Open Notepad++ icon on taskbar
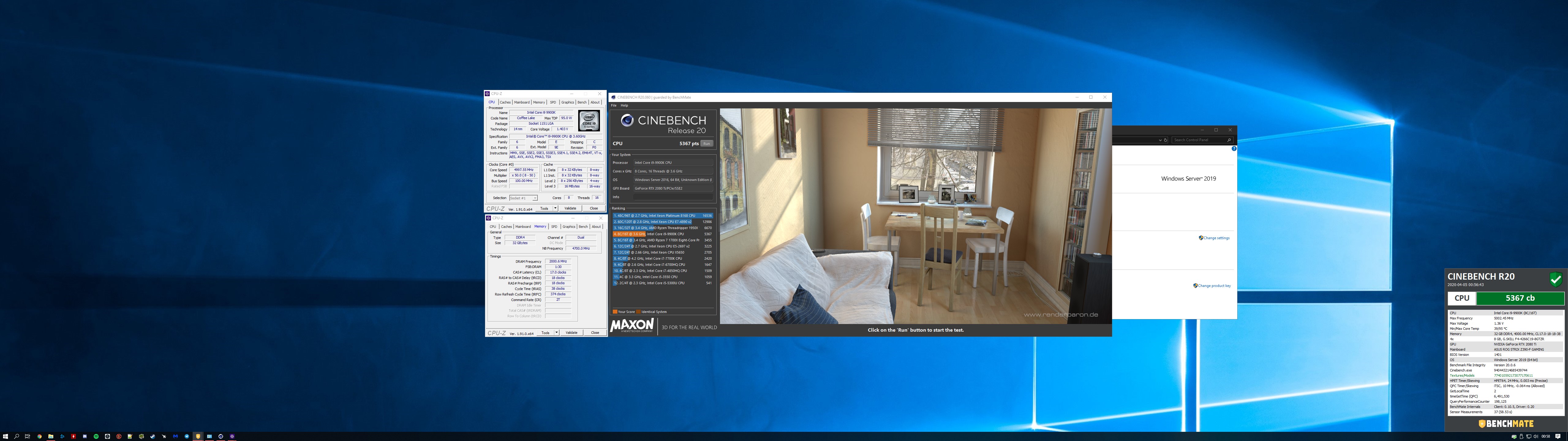 coord(130,436)
